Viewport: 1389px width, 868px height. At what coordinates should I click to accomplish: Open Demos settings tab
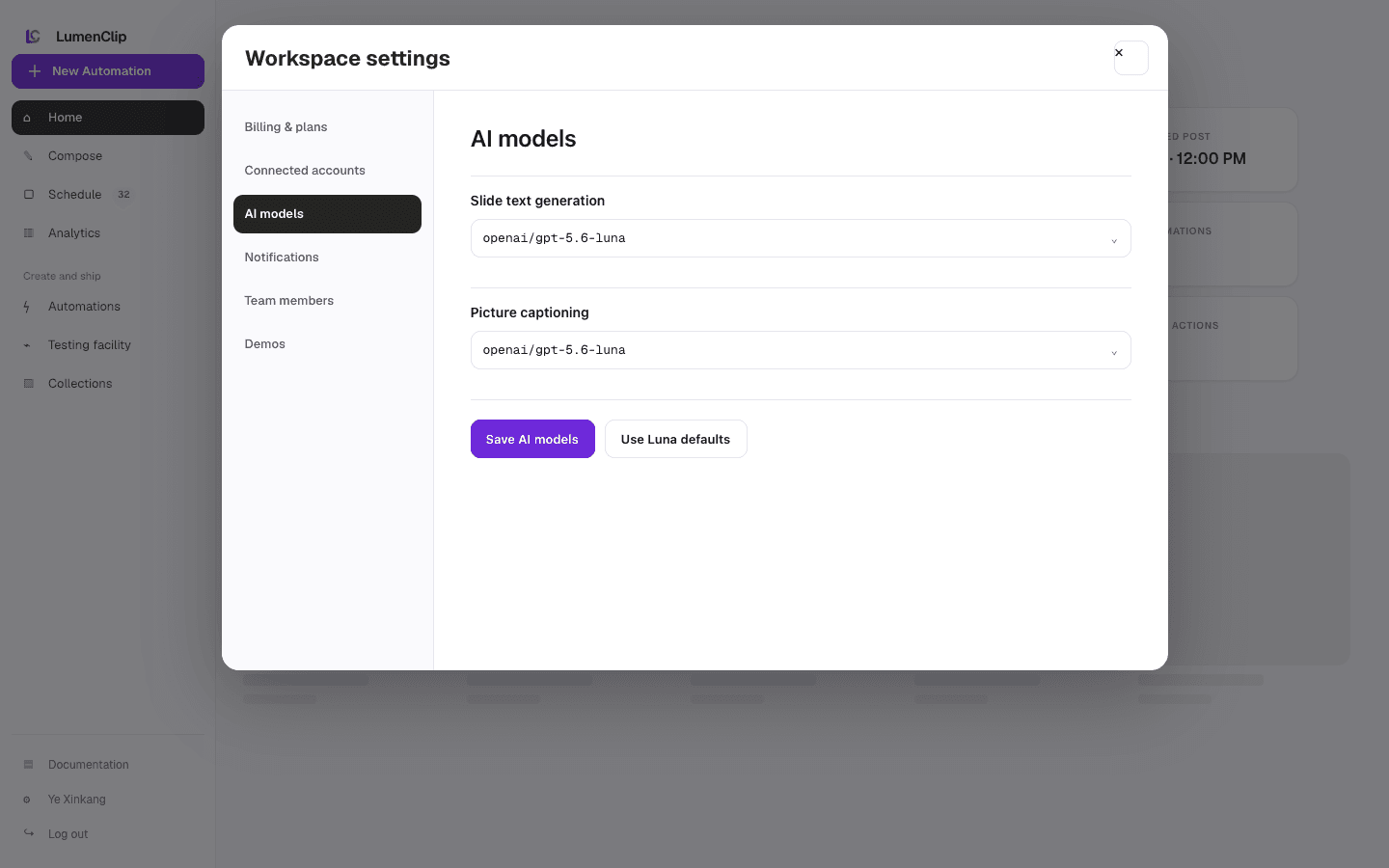327,344
